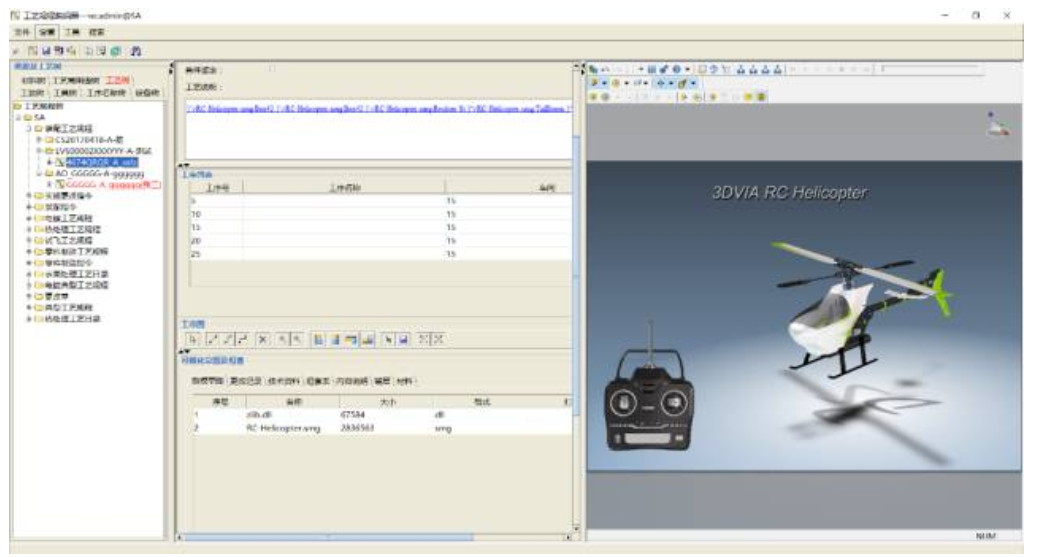Screen dimensions: 1037x557
Task: Click the first yellow icon in viewer's third row
Action: point(593,97)
